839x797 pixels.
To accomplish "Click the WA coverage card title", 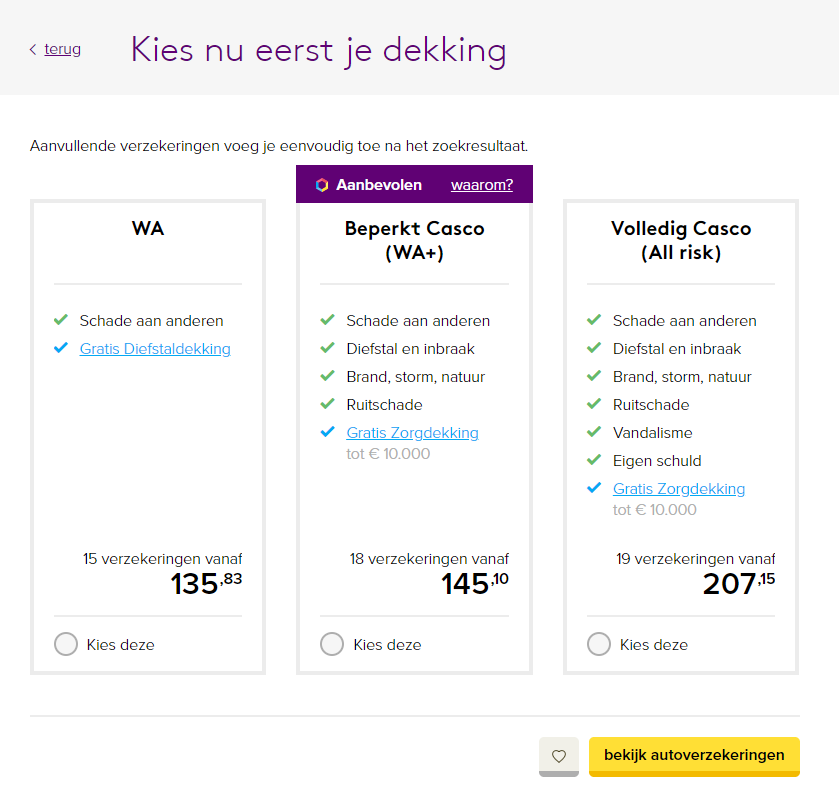I will point(148,229).
